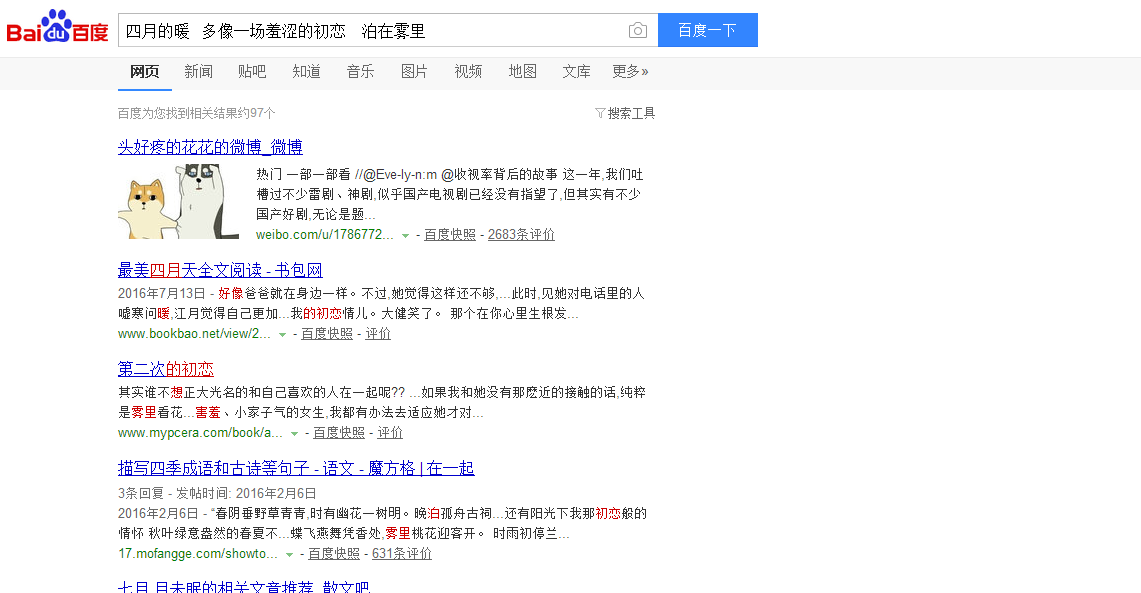Click snippet date 2016年7月13日
The height and width of the screenshot is (593, 1141).
click(x=162, y=293)
